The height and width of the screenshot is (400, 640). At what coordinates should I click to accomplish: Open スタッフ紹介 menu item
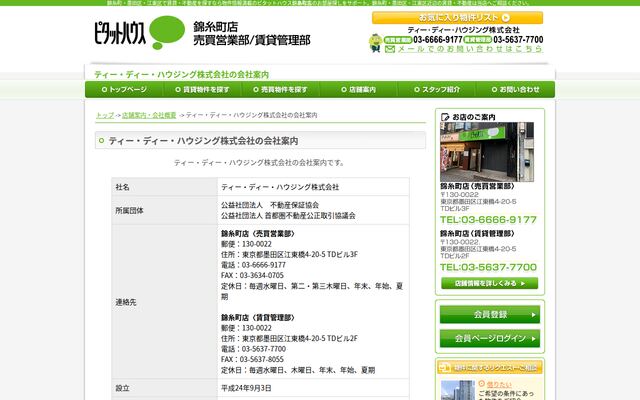coord(437,89)
